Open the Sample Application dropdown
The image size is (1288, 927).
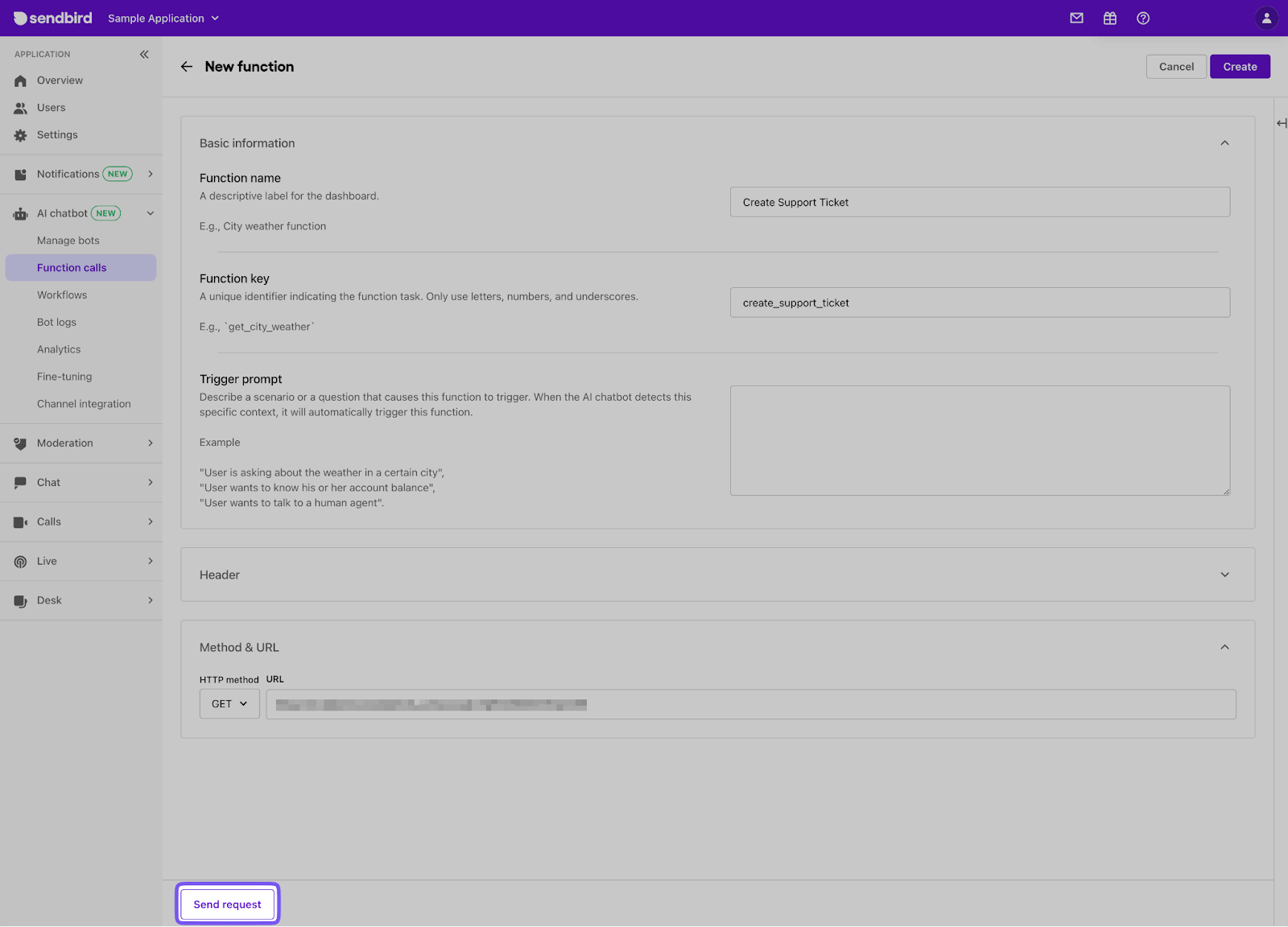(163, 18)
